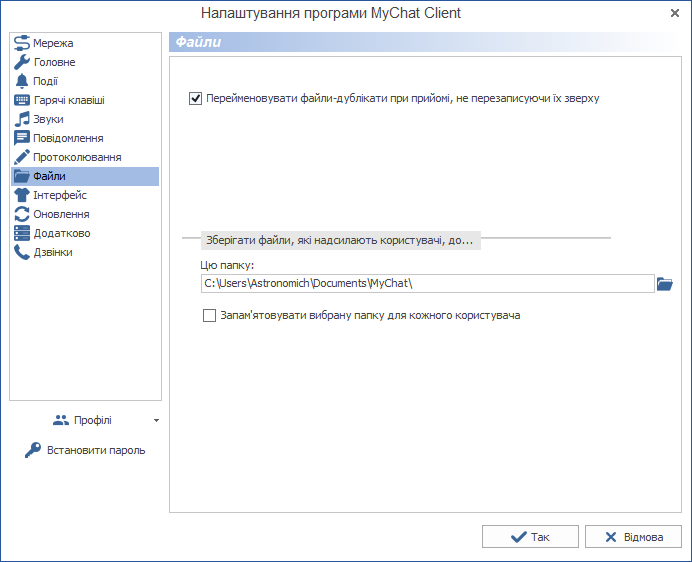Click the key icon beside Встановити пароль

pos(33,450)
